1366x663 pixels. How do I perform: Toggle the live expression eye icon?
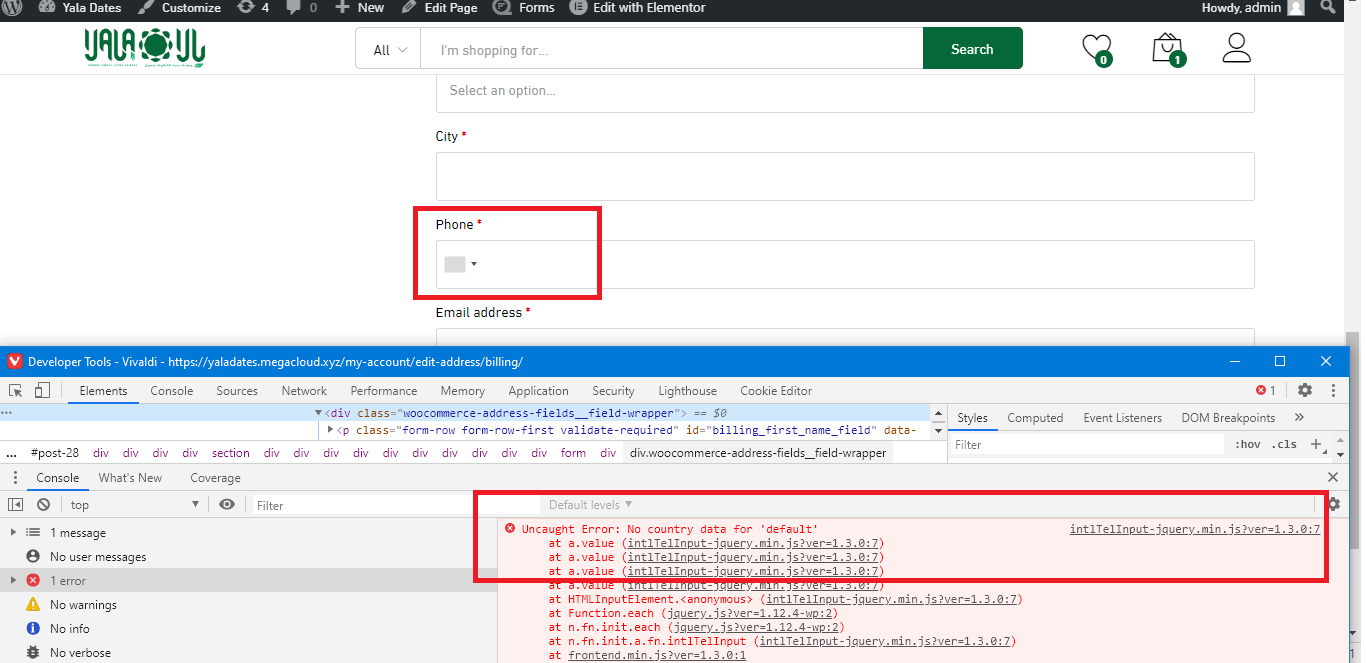pos(227,505)
